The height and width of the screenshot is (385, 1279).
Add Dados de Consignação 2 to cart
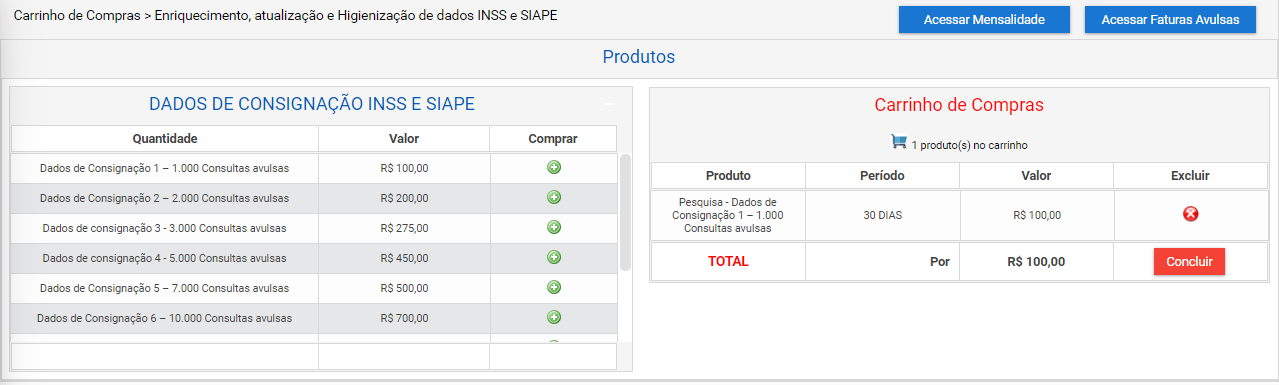[x=553, y=197]
